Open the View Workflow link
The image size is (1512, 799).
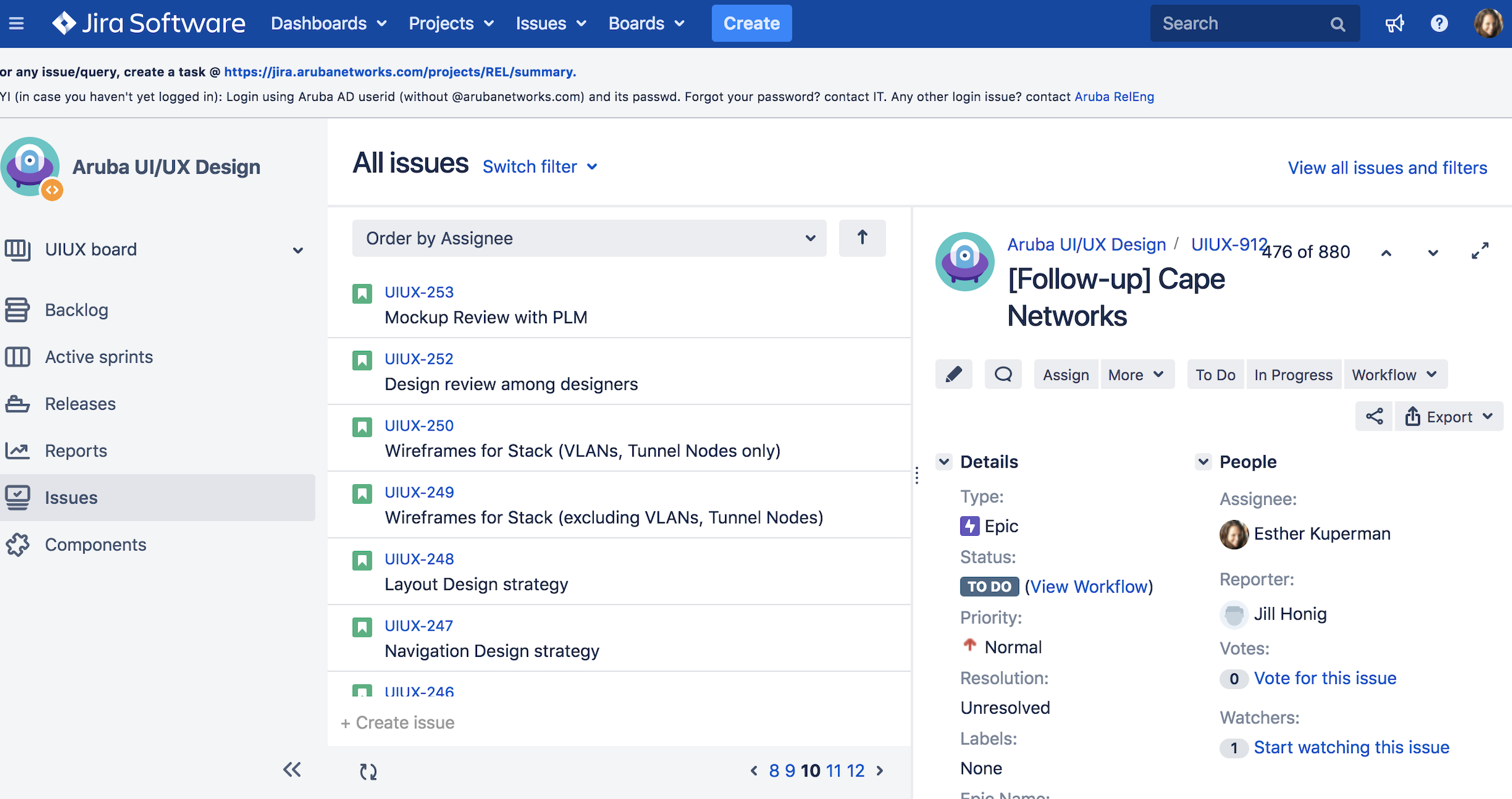pyautogui.click(x=1089, y=586)
